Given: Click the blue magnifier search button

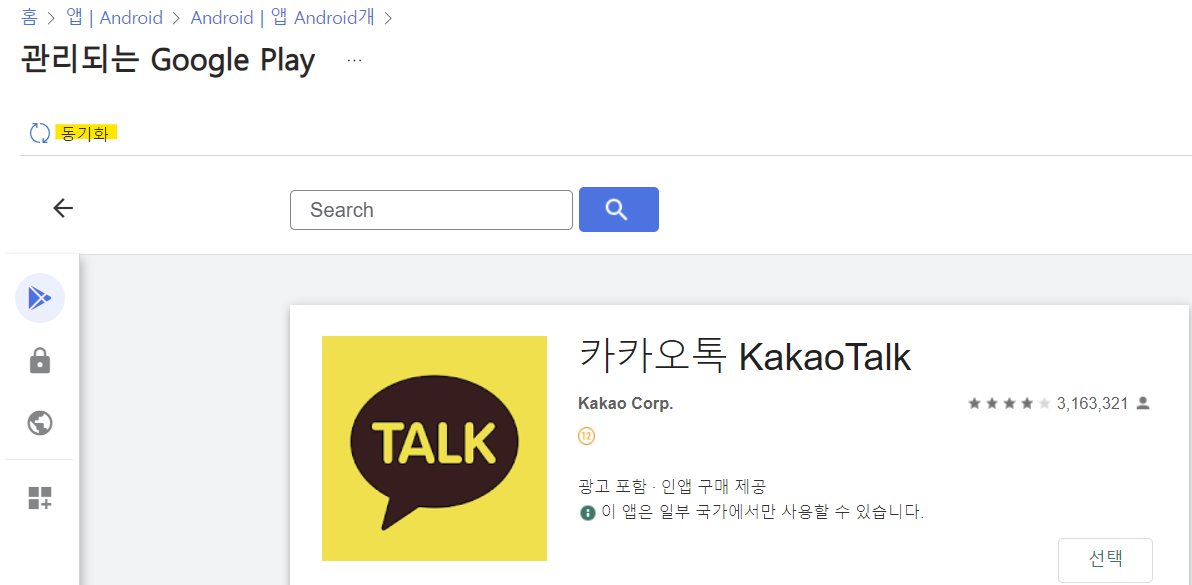Looking at the screenshot, I should pyautogui.click(x=619, y=209).
